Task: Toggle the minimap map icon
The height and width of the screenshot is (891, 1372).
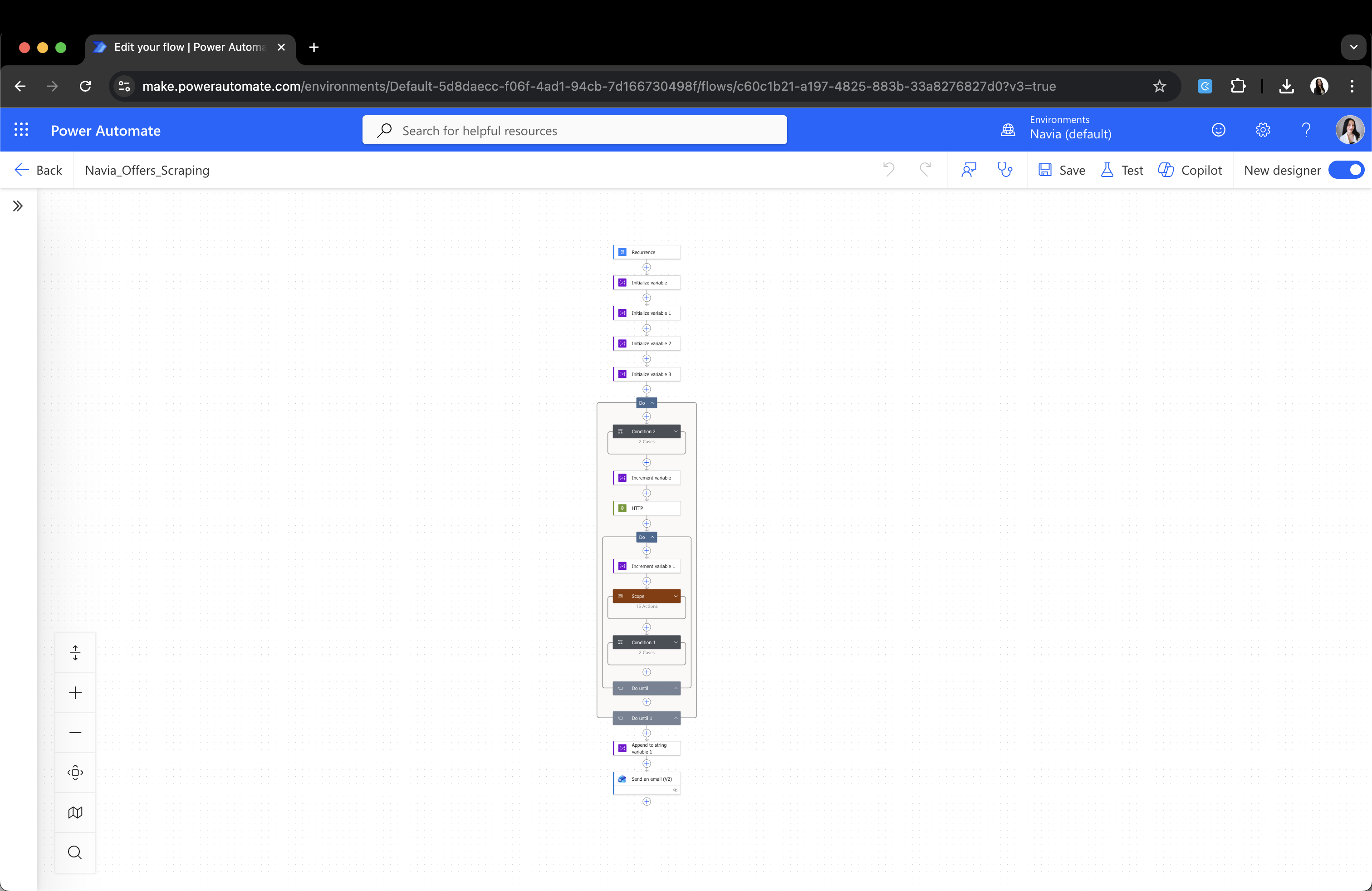Action: pyautogui.click(x=75, y=813)
